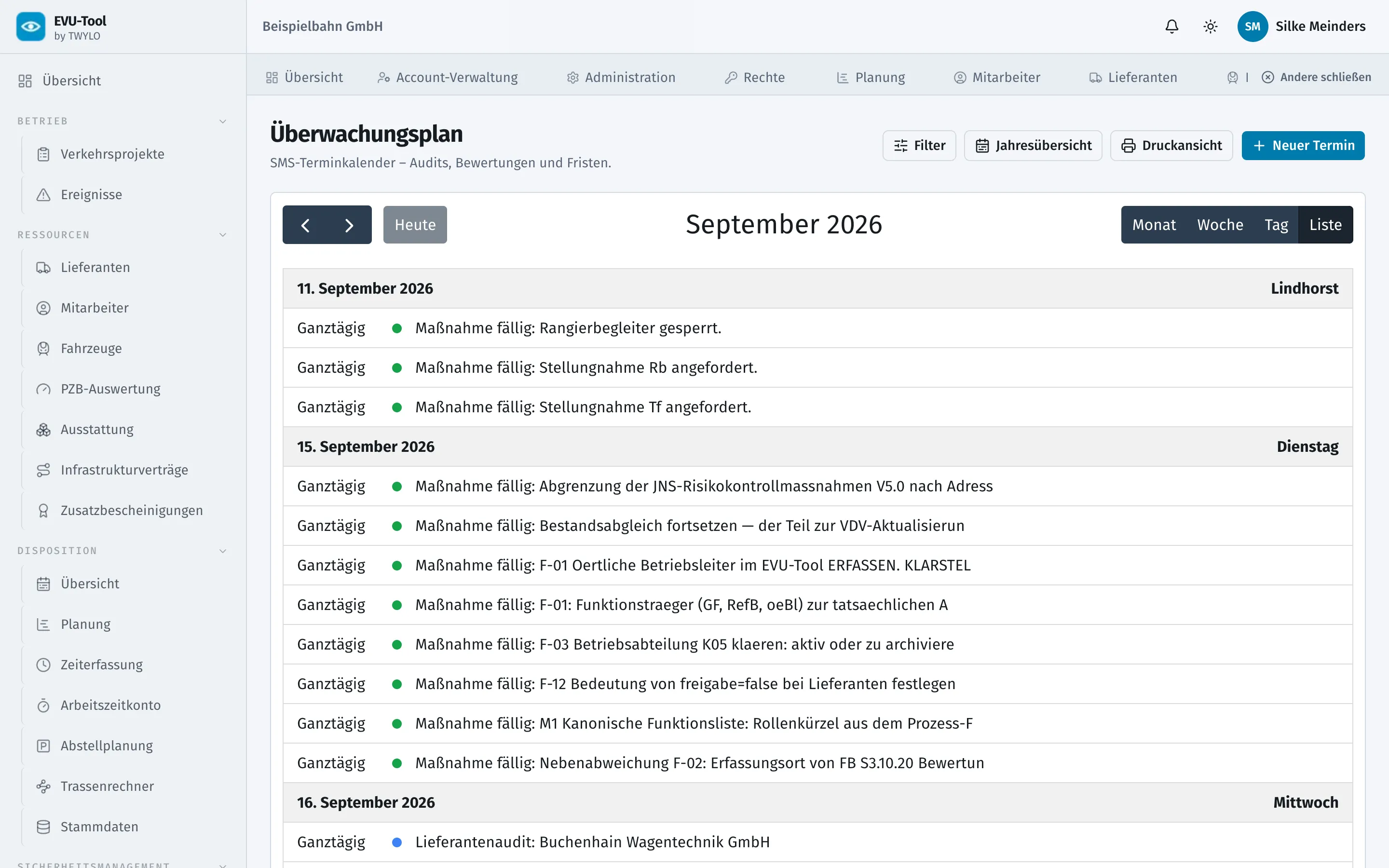
Task: Click the Arbeitszeitkonto stopwatch icon
Action: pos(43,705)
